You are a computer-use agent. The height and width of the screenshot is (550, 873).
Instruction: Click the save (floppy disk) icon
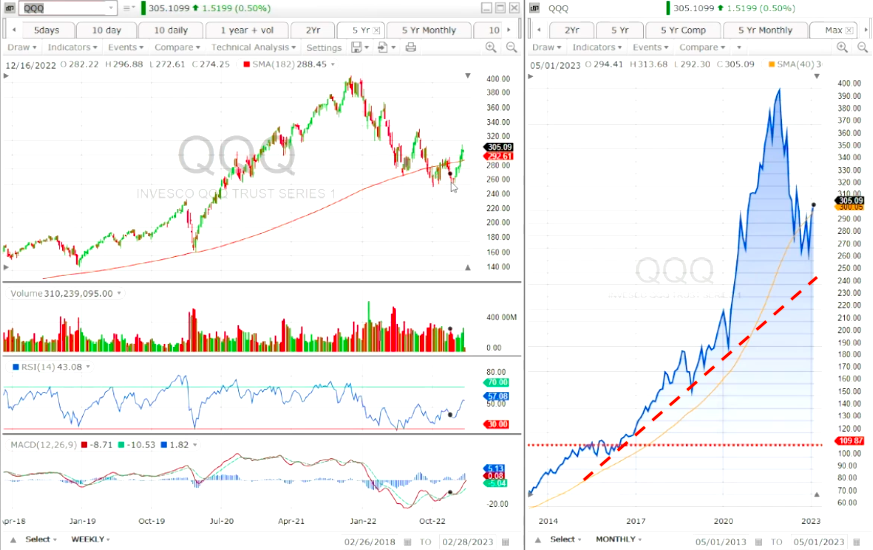click(x=357, y=47)
